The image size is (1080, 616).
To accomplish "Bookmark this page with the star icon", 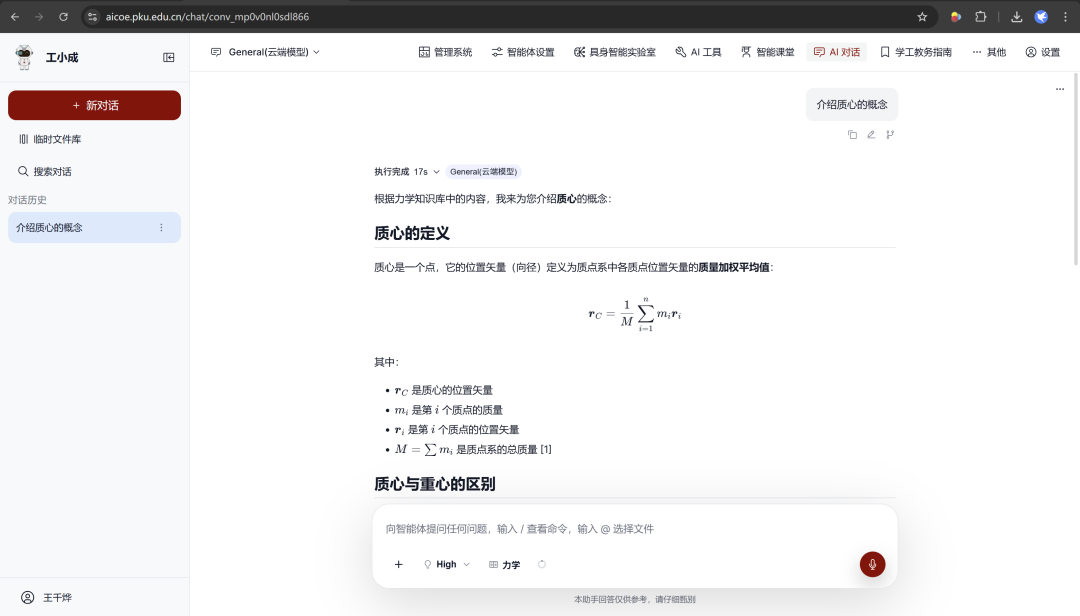I will coord(922,17).
